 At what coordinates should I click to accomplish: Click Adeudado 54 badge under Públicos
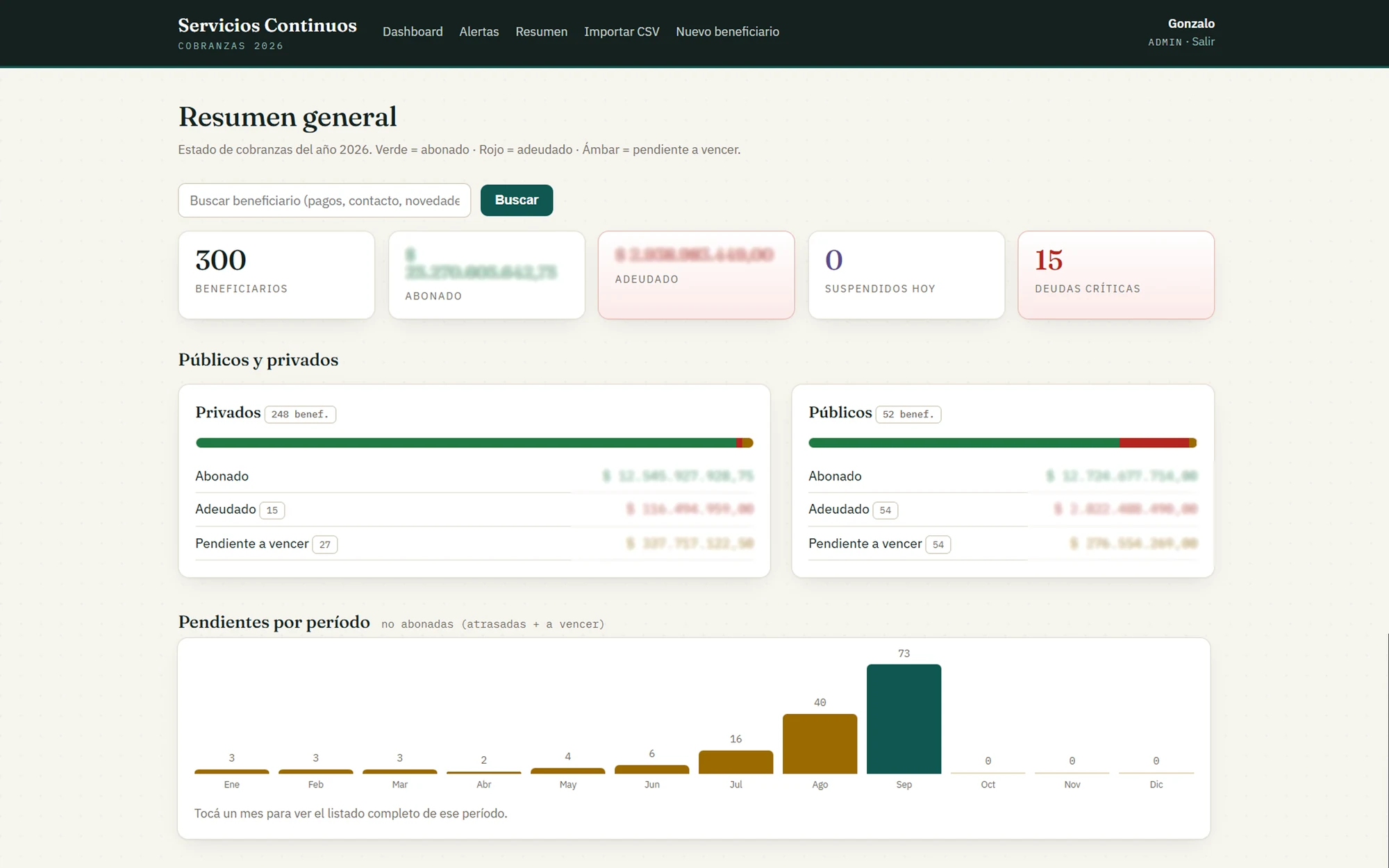(x=885, y=510)
